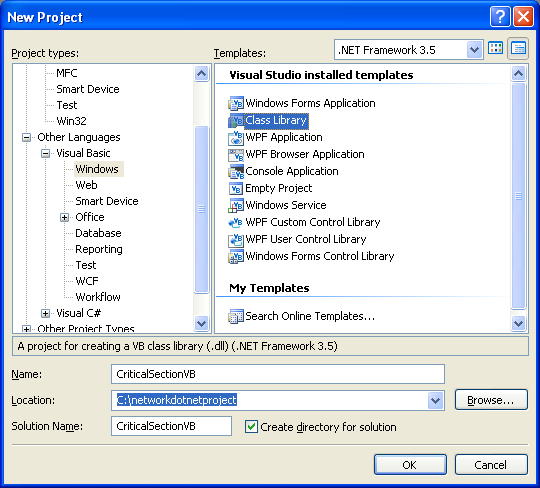Click templates list scrollbar up arrow
This screenshot has height=488, width=540.
click(518, 73)
